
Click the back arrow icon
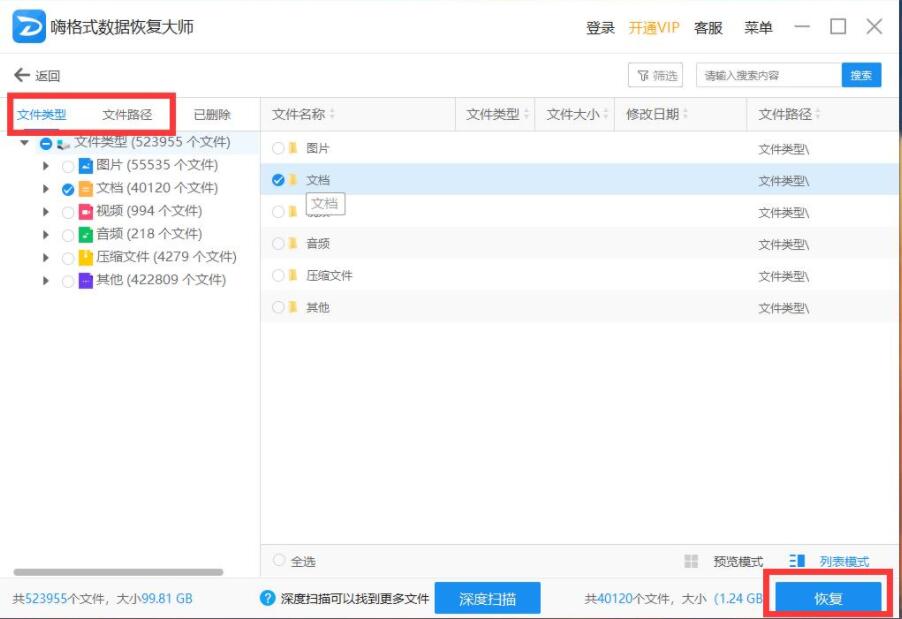point(21,75)
